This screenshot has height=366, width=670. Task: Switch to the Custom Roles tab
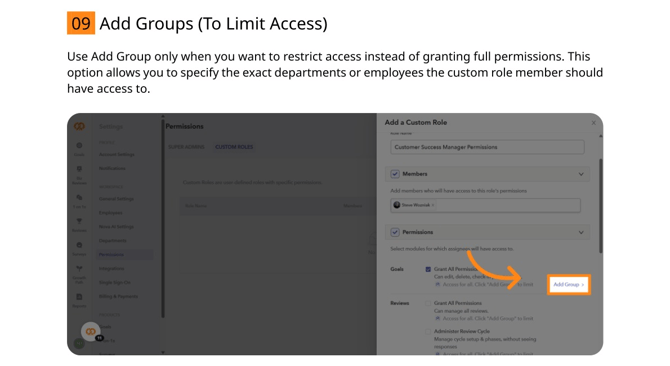(x=234, y=147)
